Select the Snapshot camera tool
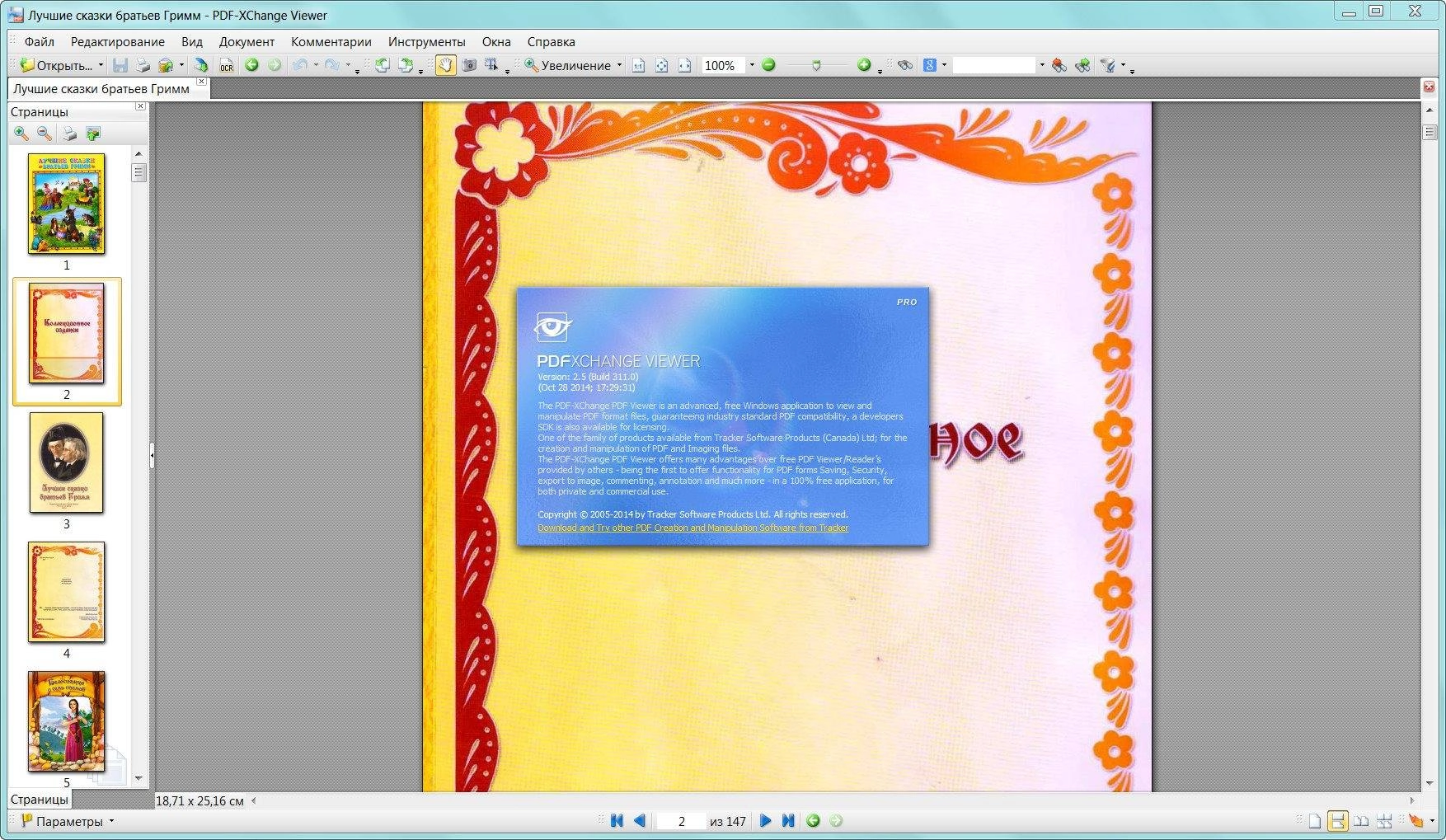The height and width of the screenshot is (840, 1446). (469, 65)
